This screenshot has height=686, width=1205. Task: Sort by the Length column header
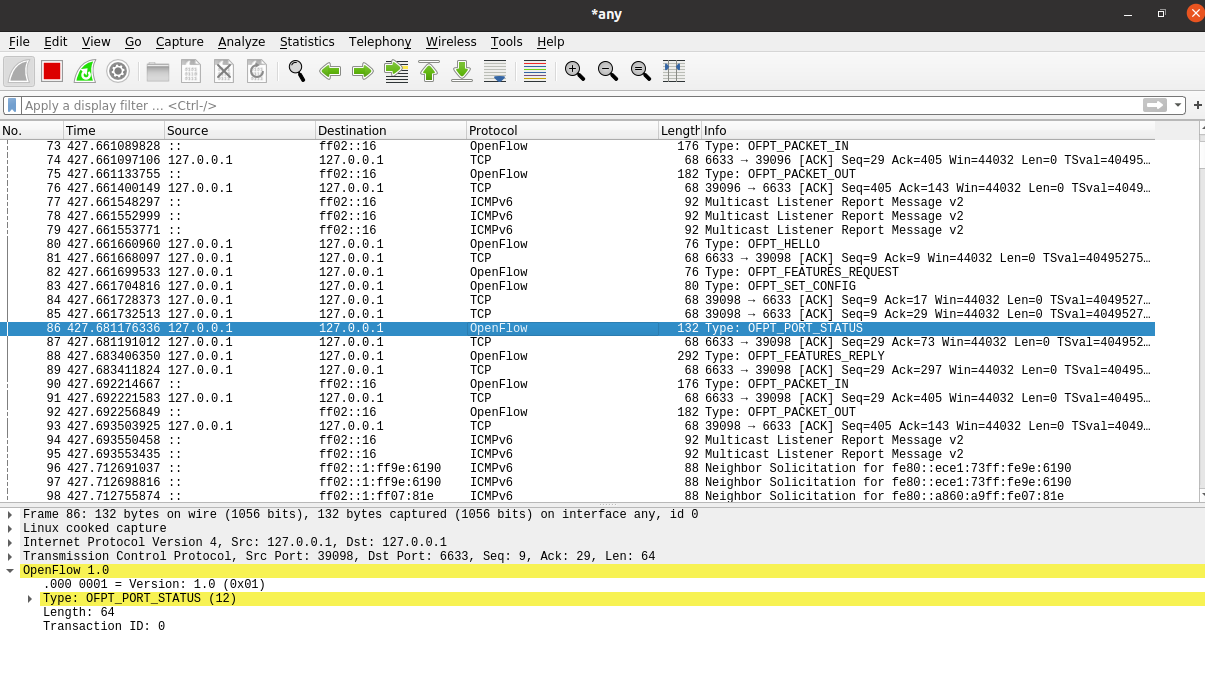(x=680, y=131)
